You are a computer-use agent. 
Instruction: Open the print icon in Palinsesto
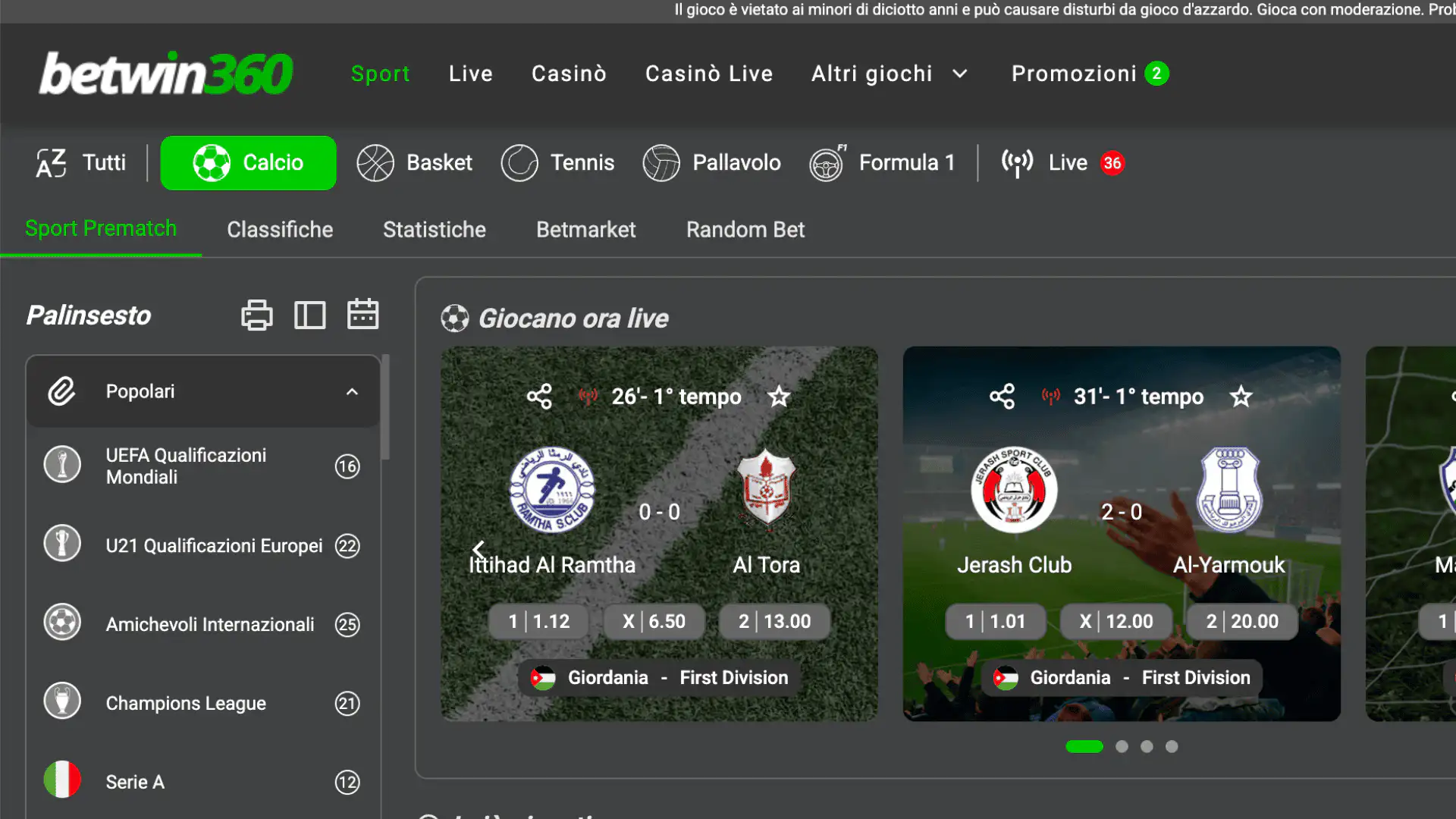[256, 315]
